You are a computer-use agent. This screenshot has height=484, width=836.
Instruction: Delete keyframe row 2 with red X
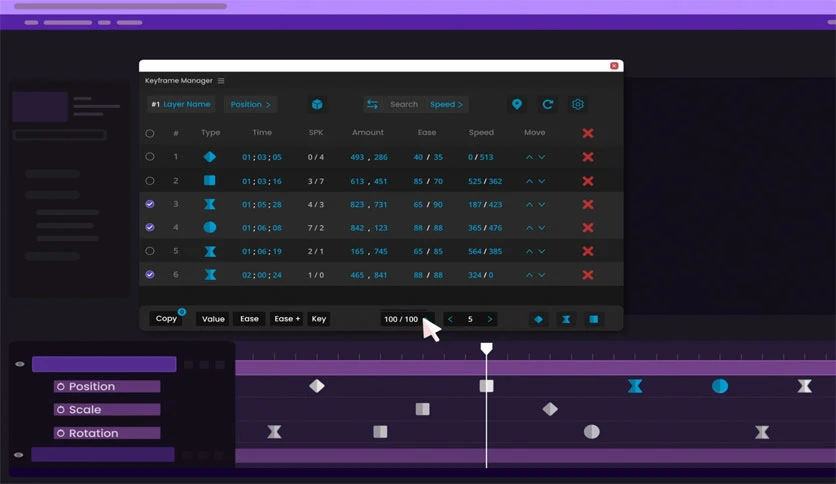pos(588,181)
